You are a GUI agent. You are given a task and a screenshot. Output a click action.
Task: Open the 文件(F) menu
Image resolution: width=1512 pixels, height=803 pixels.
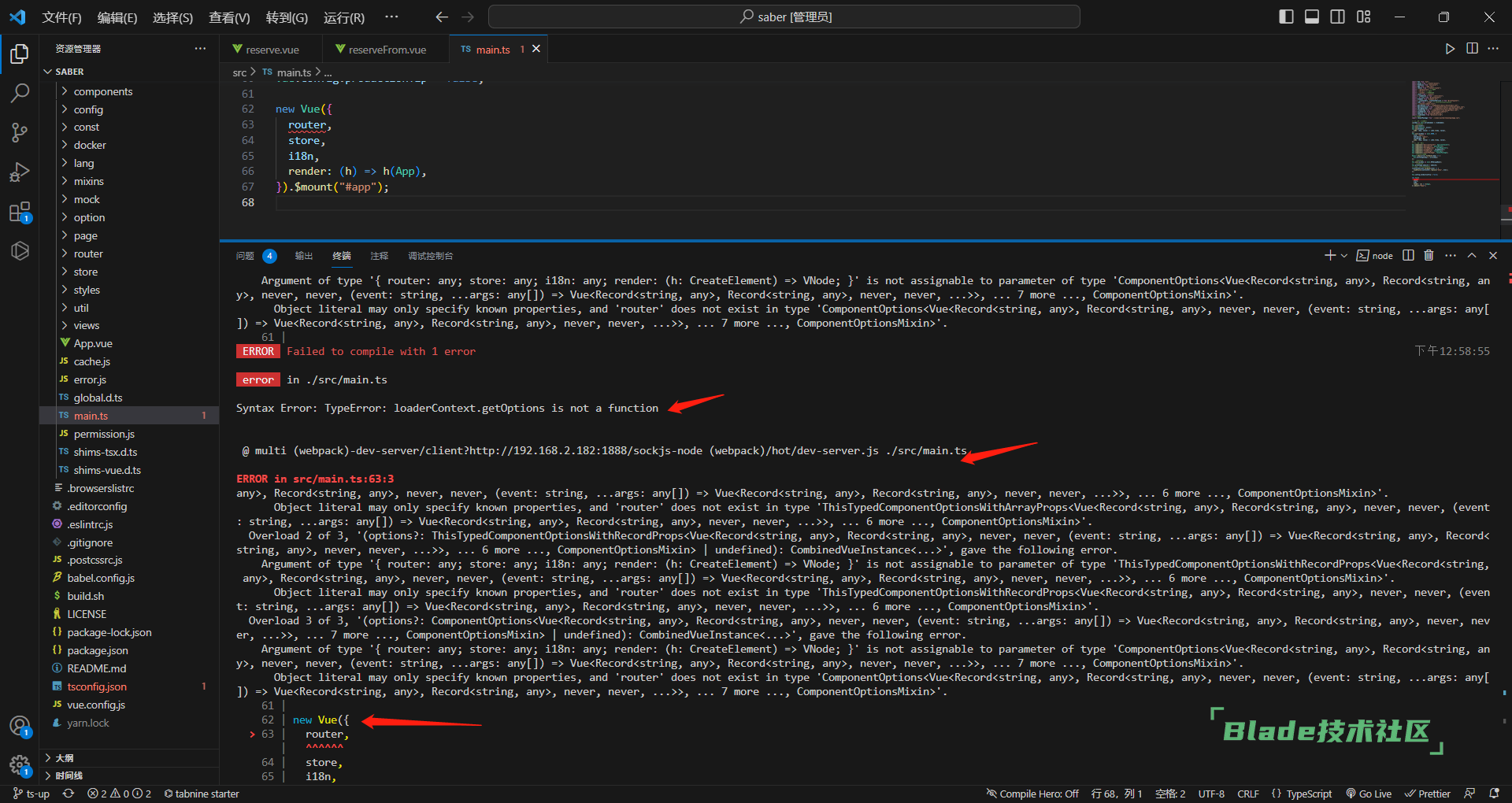point(61,17)
